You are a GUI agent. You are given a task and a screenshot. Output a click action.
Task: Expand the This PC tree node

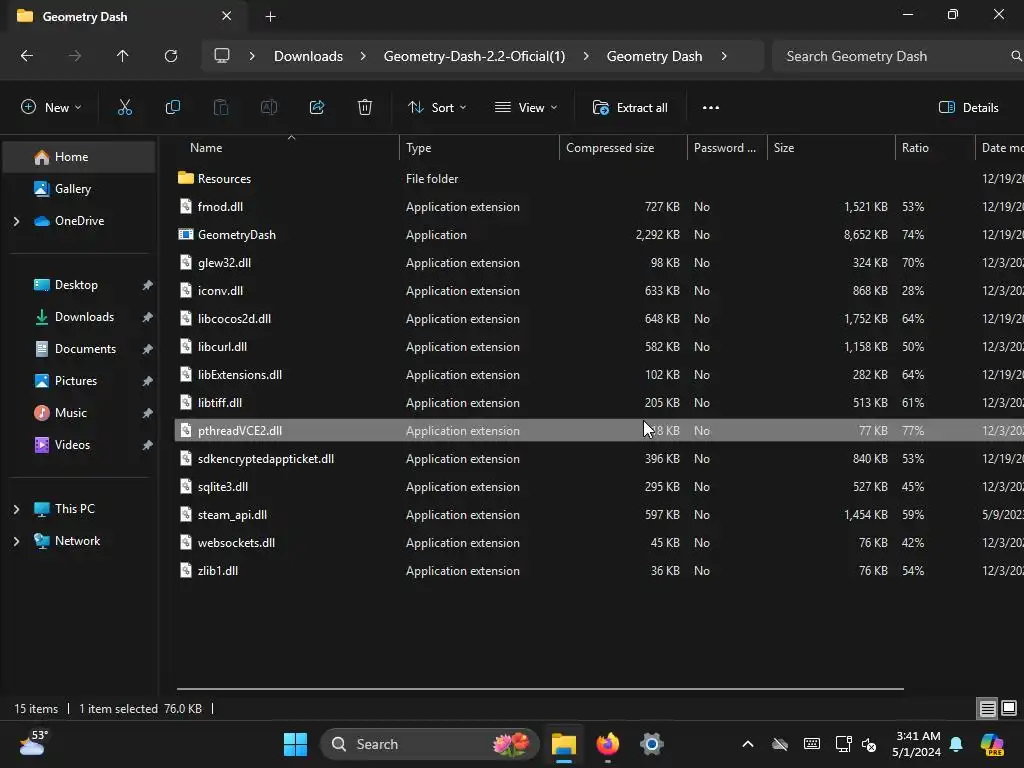point(16,509)
